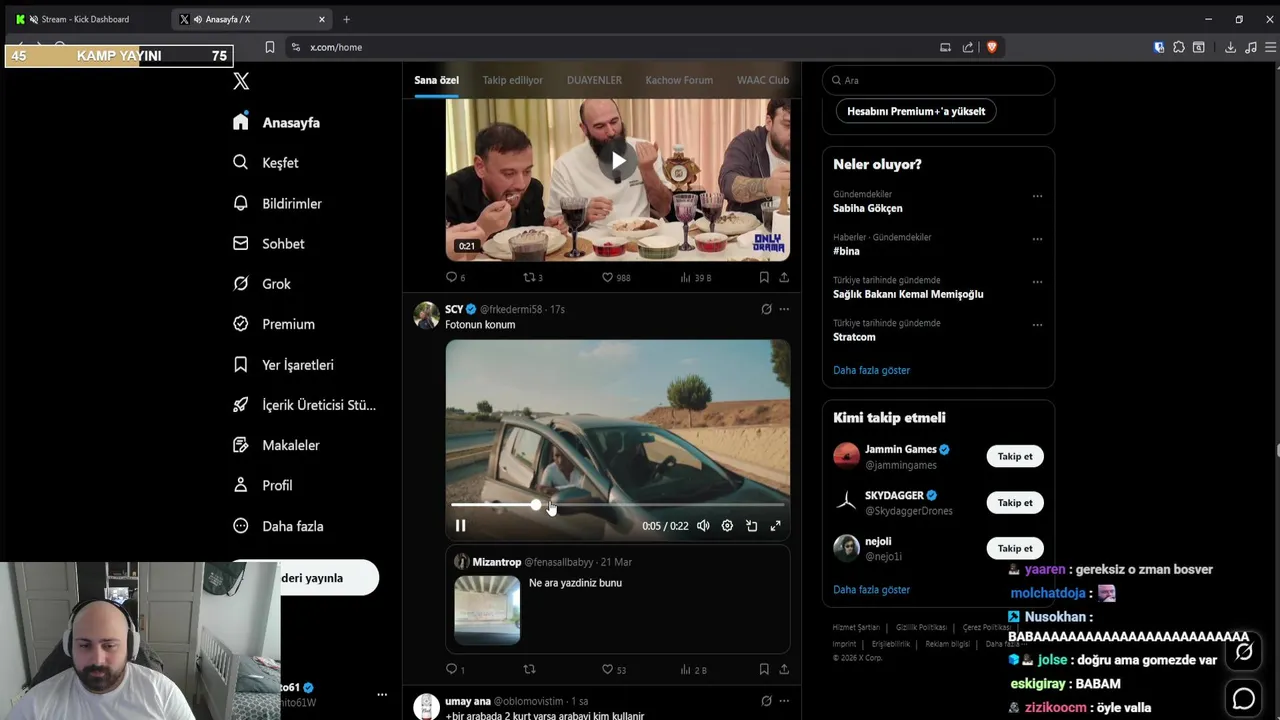Image resolution: width=1280 pixels, height=720 pixels.
Task: Bookmark the SCY post
Action: [x=764, y=669]
